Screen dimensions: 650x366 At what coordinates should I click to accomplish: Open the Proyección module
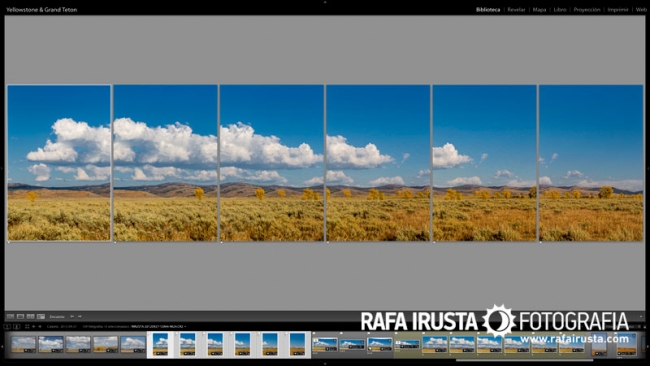(587, 10)
